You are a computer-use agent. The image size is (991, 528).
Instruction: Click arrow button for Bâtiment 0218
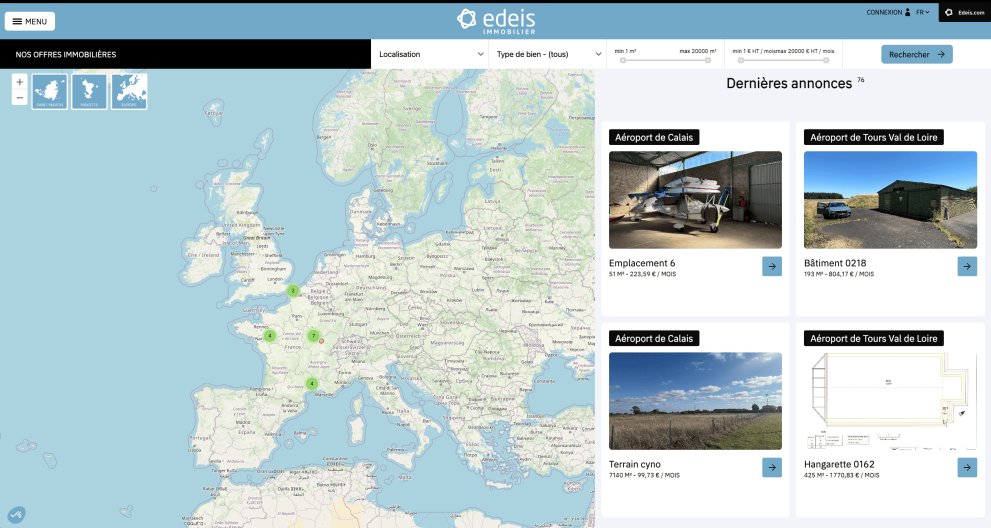point(967,266)
